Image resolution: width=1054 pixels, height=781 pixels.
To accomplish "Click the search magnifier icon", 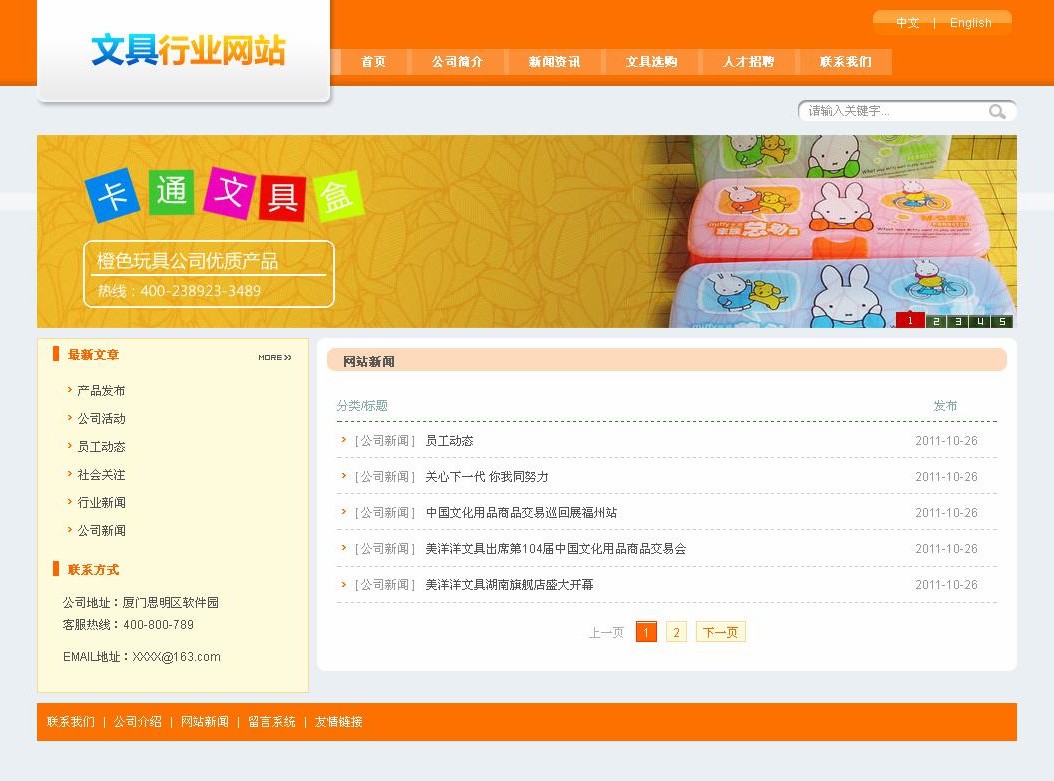I will 997,111.
